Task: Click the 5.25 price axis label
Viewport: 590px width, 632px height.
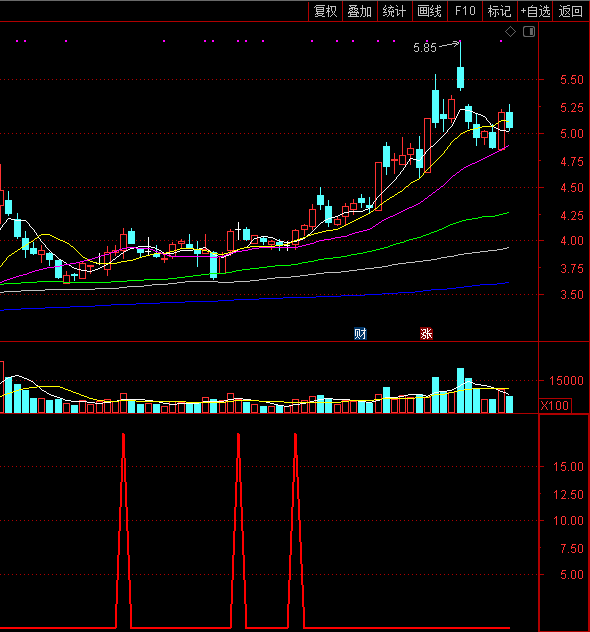Action: click(x=572, y=108)
